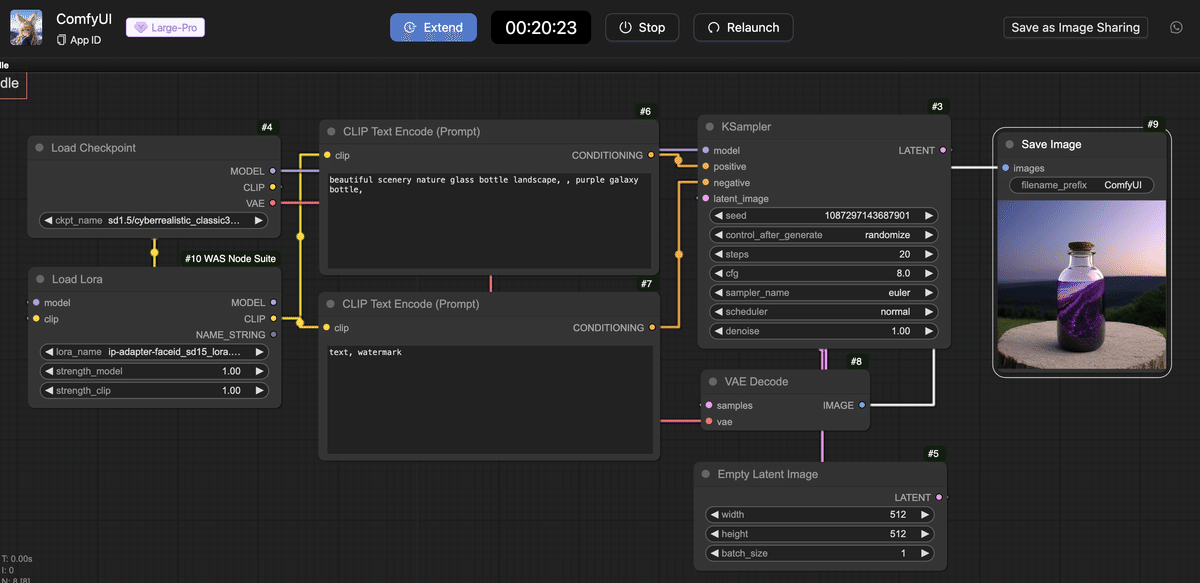Image resolution: width=1200 pixels, height=583 pixels.
Task: Copy the App ID using its icon
Action: [x=62, y=40]
